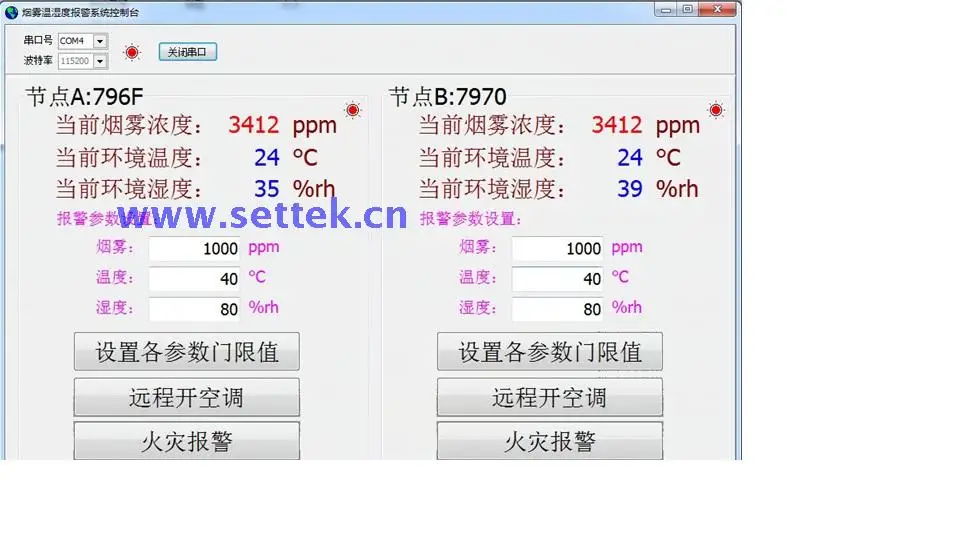Click node A temperature value 24
This screenshot has height=540, width=960.
267,157
